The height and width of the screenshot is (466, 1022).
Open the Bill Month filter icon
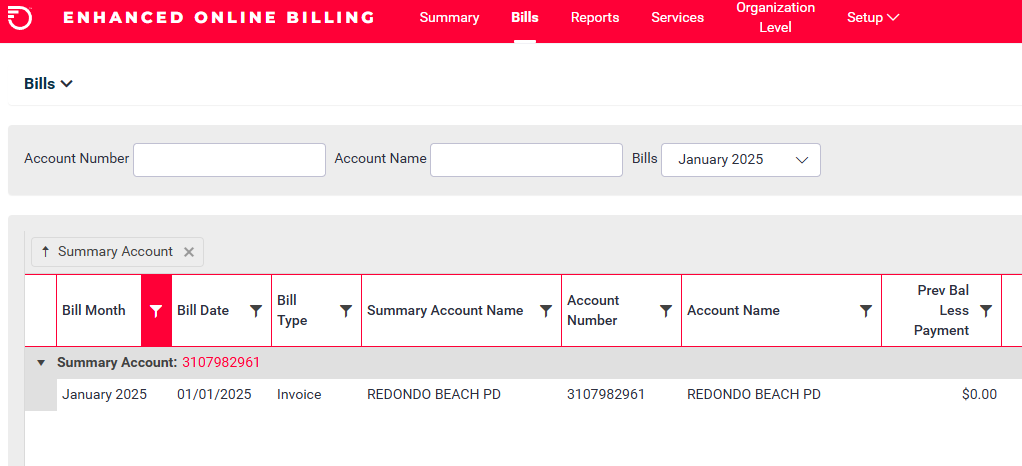[x=156, y=311]
